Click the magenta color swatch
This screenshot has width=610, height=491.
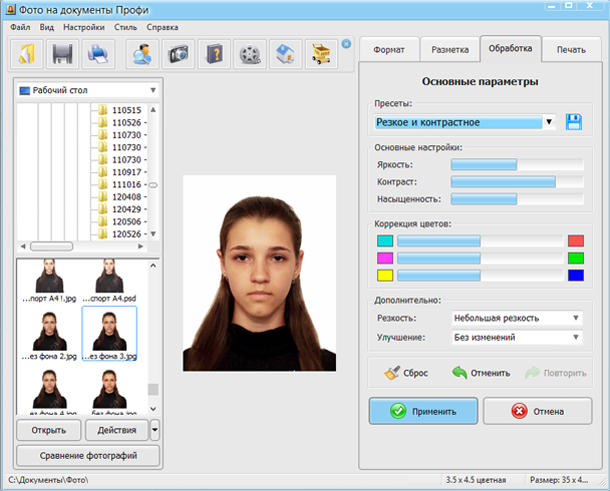tap(385, 258)
